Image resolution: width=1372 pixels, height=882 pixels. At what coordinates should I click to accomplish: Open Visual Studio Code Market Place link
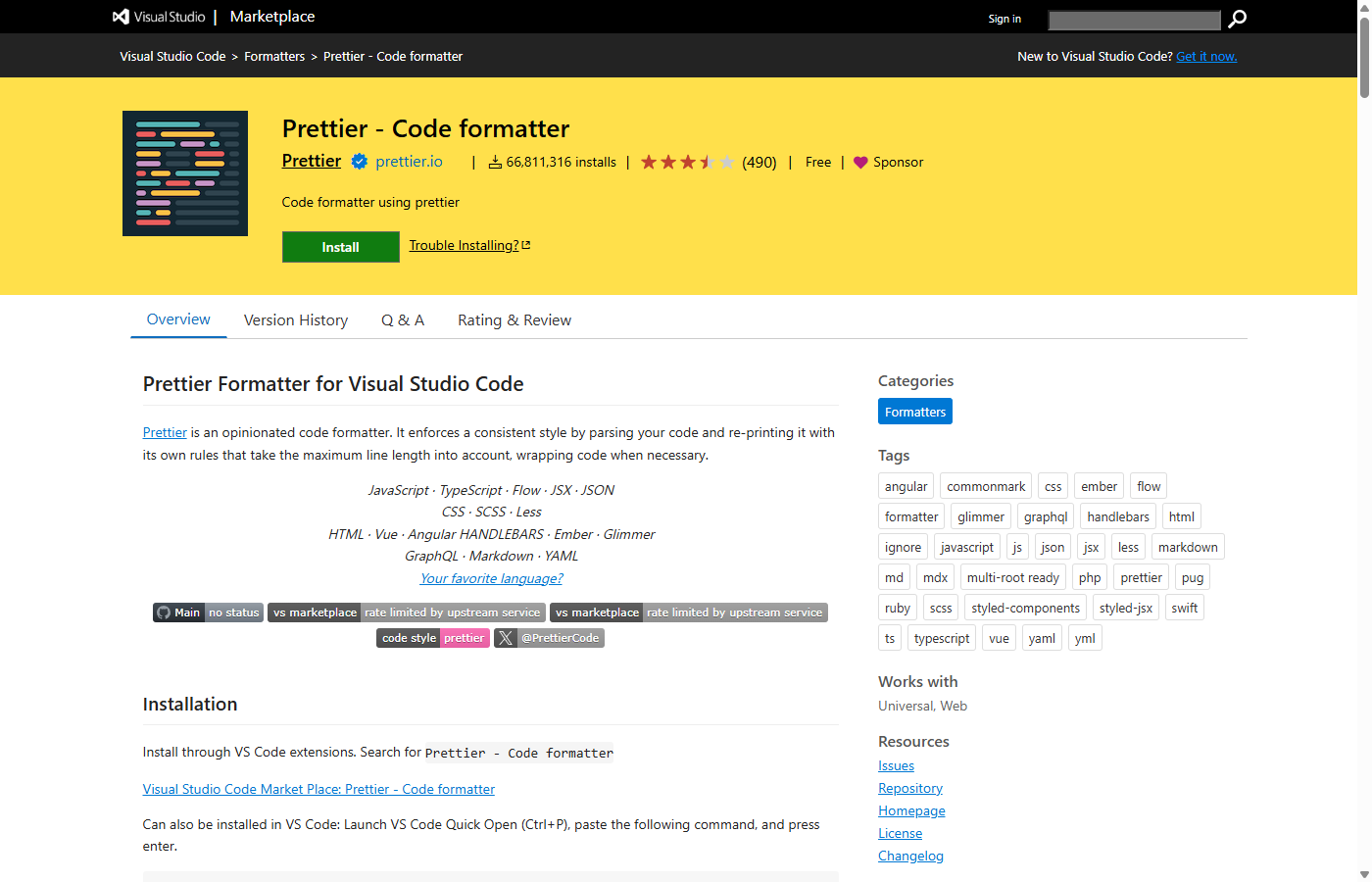coord(318,789)
